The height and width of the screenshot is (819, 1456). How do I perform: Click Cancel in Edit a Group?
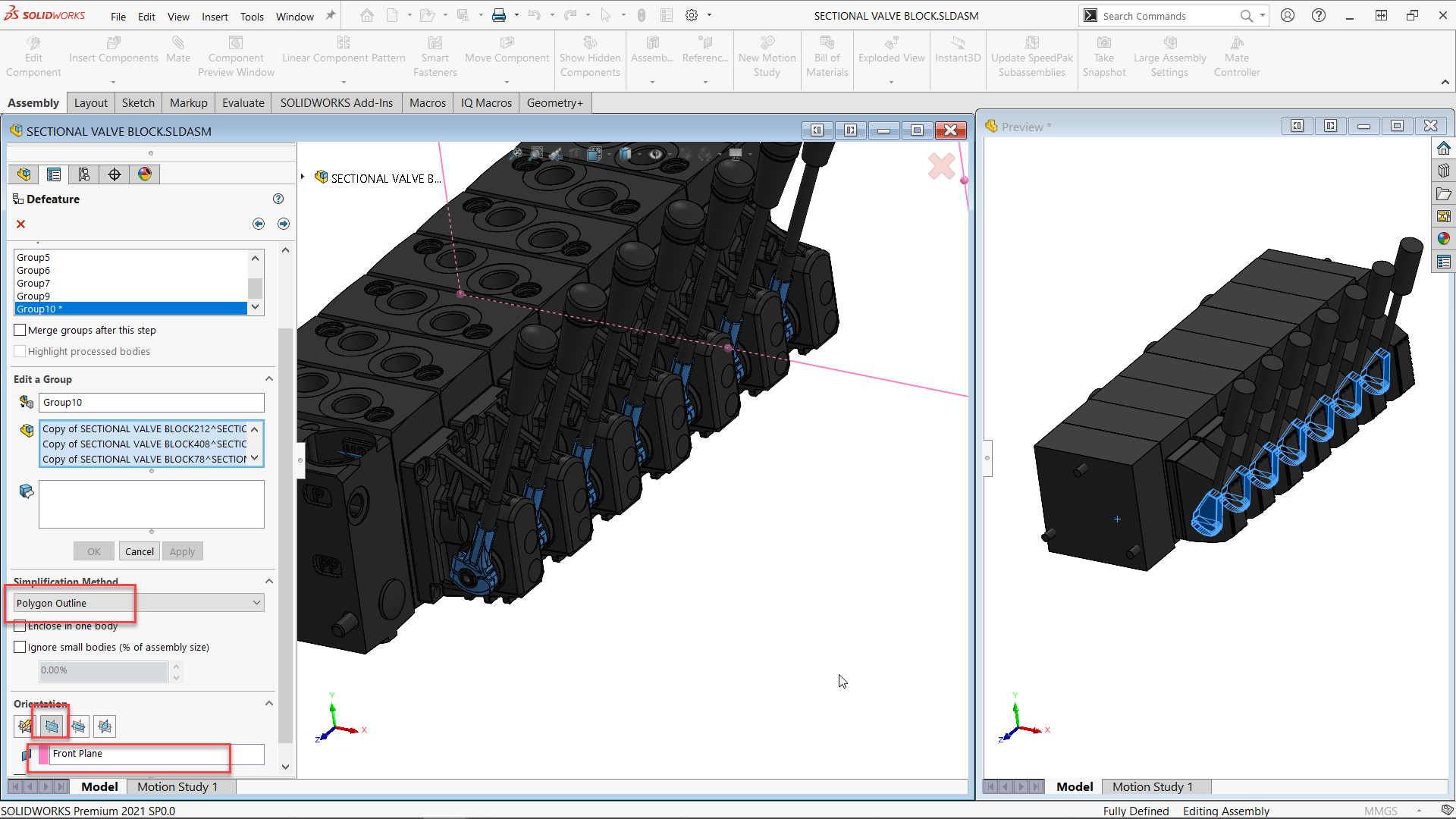(x=140, y=552)
